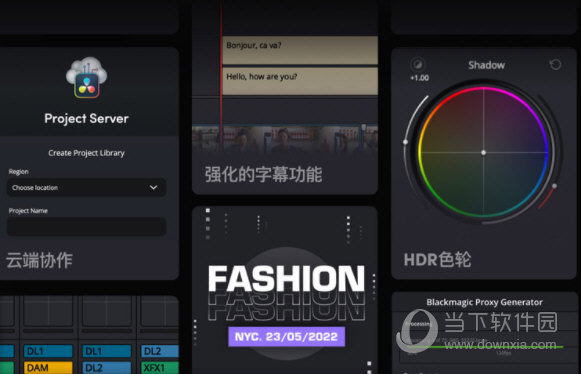581x374 pixels.
Task: Select the XFX1 green track button
Action: point(160,368)
